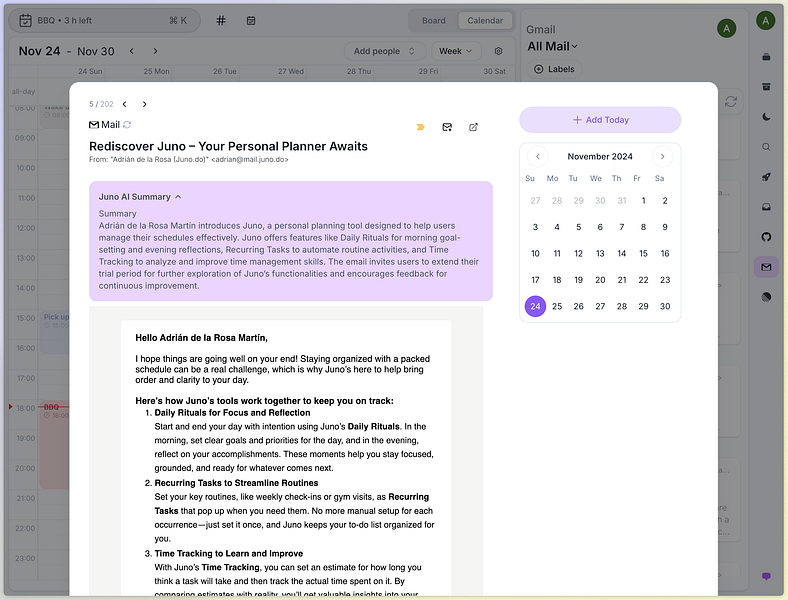Go to next week arrow
This screenshot has height=600, width=788.
pos(155,51)
